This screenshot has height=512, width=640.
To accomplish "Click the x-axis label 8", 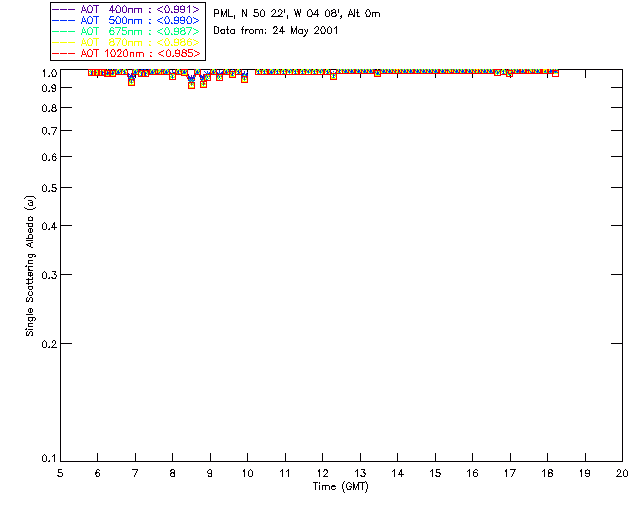I will [x=173, y=473].
